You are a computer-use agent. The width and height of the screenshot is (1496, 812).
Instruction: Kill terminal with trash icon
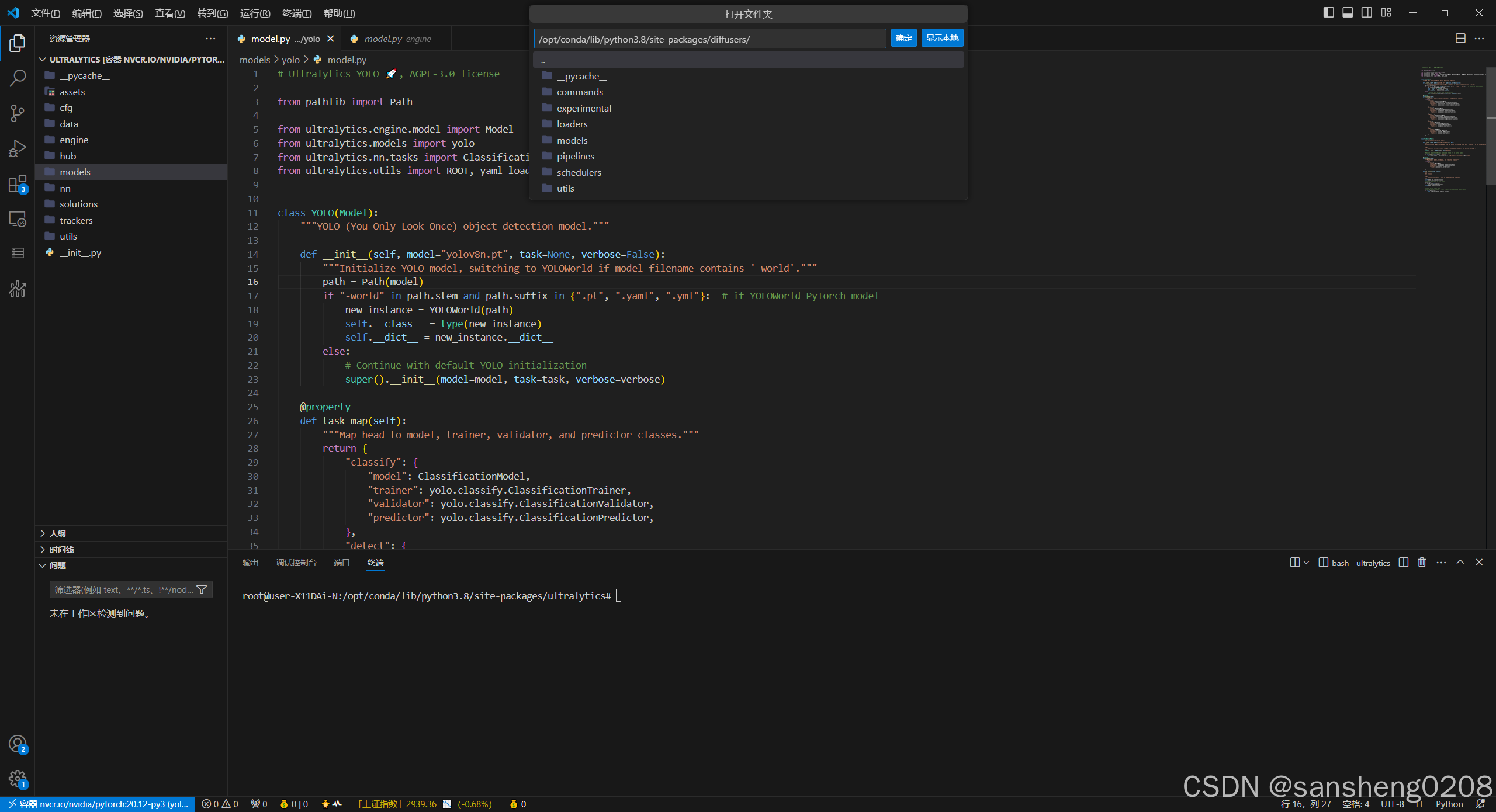point(1422,563)
